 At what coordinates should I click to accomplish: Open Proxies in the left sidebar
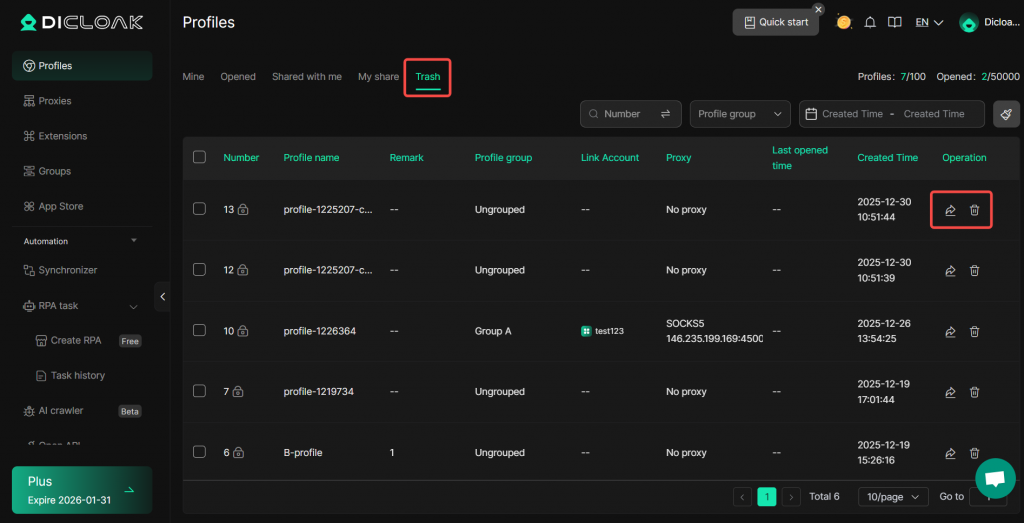(54, 101)
